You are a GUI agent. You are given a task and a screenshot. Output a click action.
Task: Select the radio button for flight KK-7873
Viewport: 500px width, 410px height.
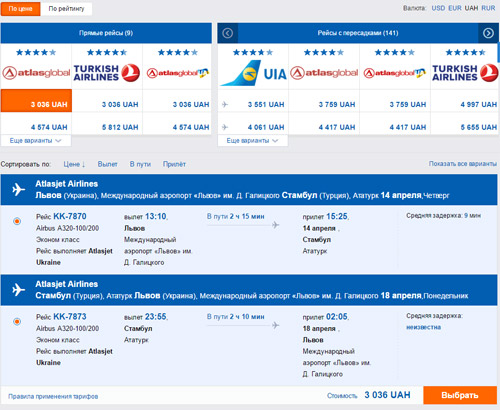[x=17, y=321]
